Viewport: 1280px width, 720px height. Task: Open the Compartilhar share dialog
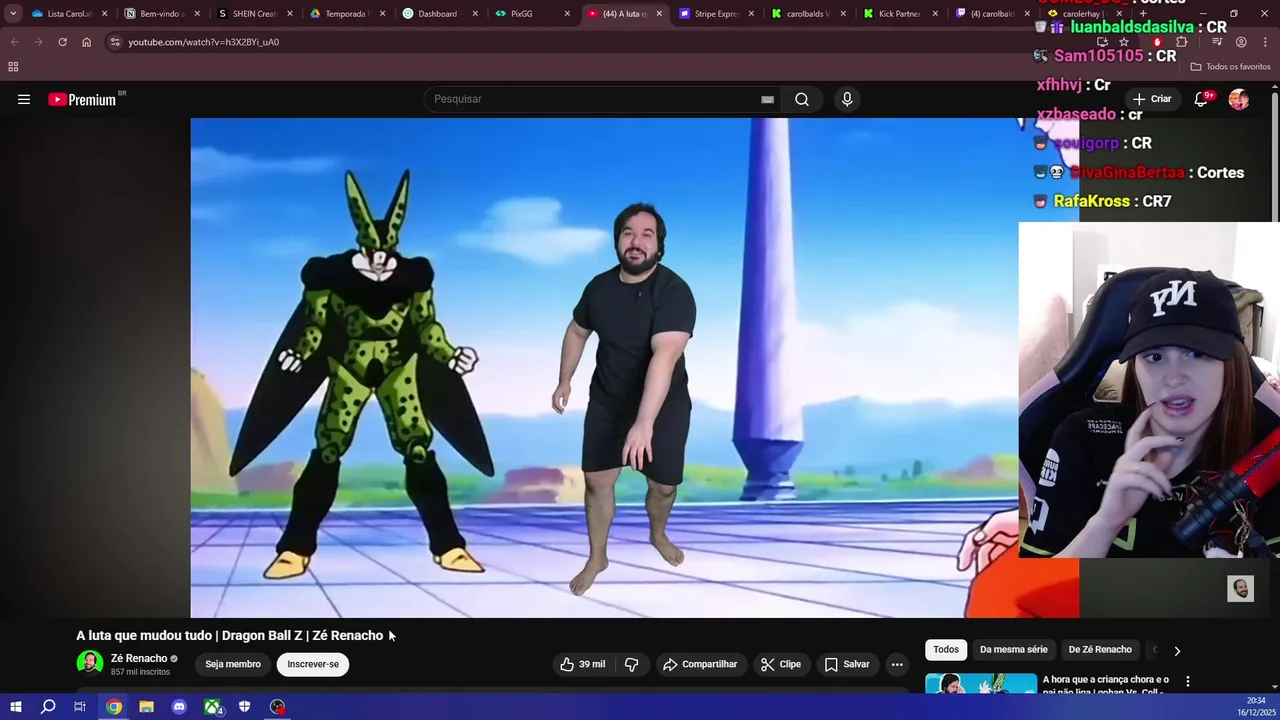click(x=700, y=664)
